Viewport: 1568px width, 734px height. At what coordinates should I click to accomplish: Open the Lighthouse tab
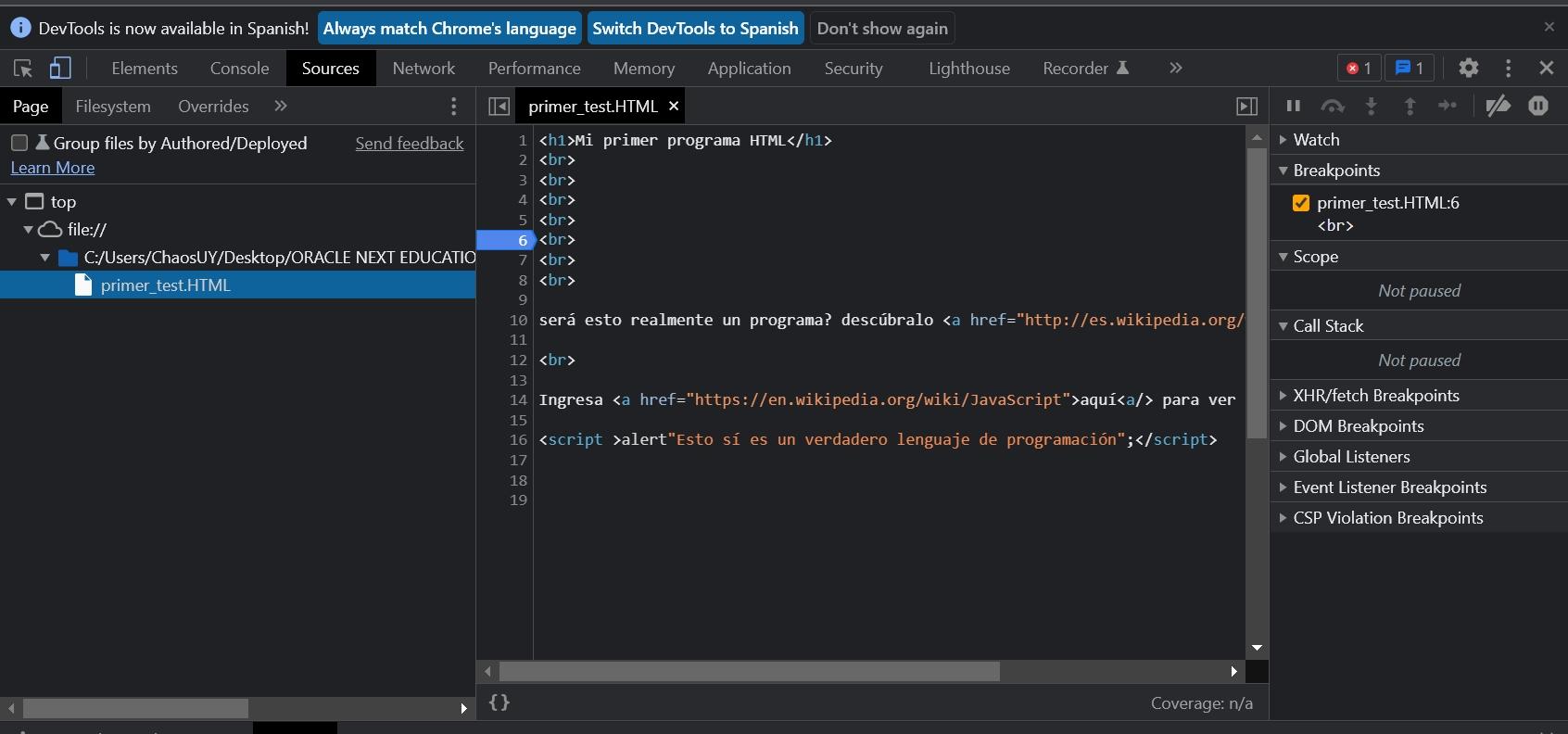point(969,68)
